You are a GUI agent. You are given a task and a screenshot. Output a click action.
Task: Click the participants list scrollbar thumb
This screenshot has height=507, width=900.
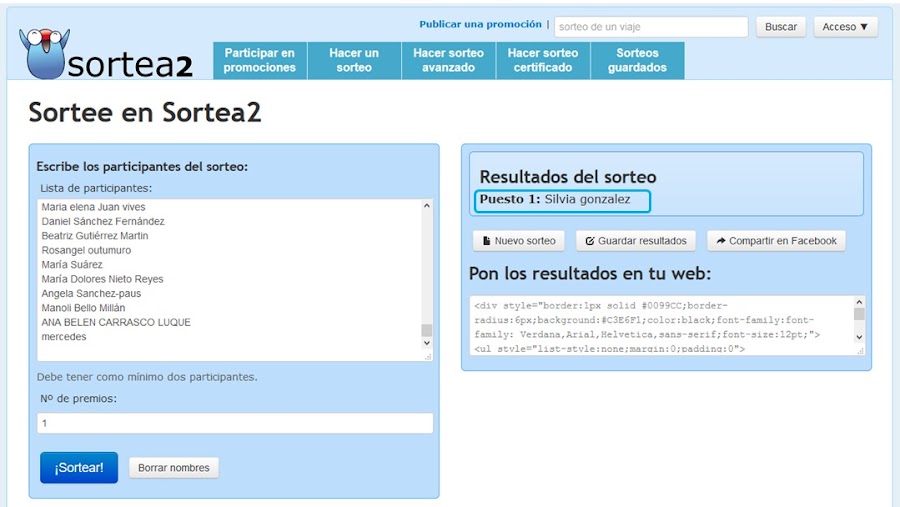point(426,330)
